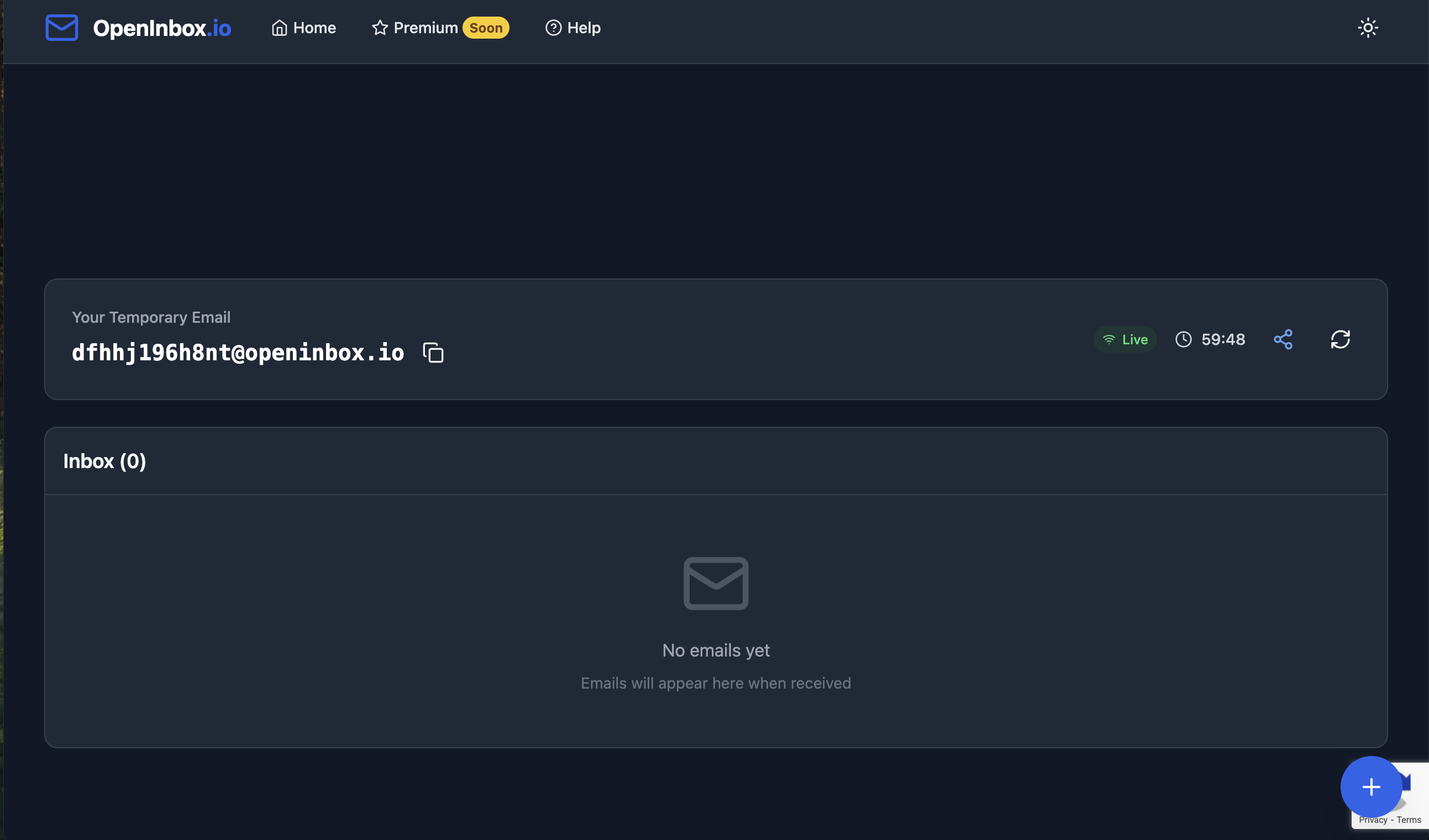Click the empty-inbox envelope illustration
The image size is (1429, 840).
pos(716,583)
